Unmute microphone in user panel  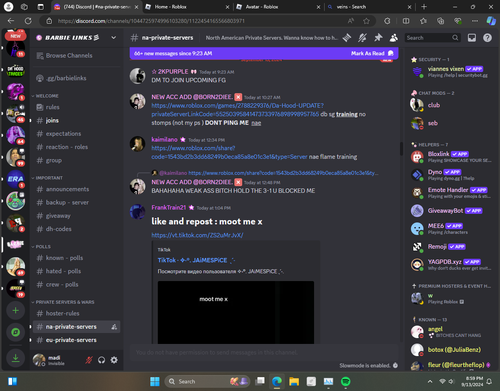[x=89, y=360]
